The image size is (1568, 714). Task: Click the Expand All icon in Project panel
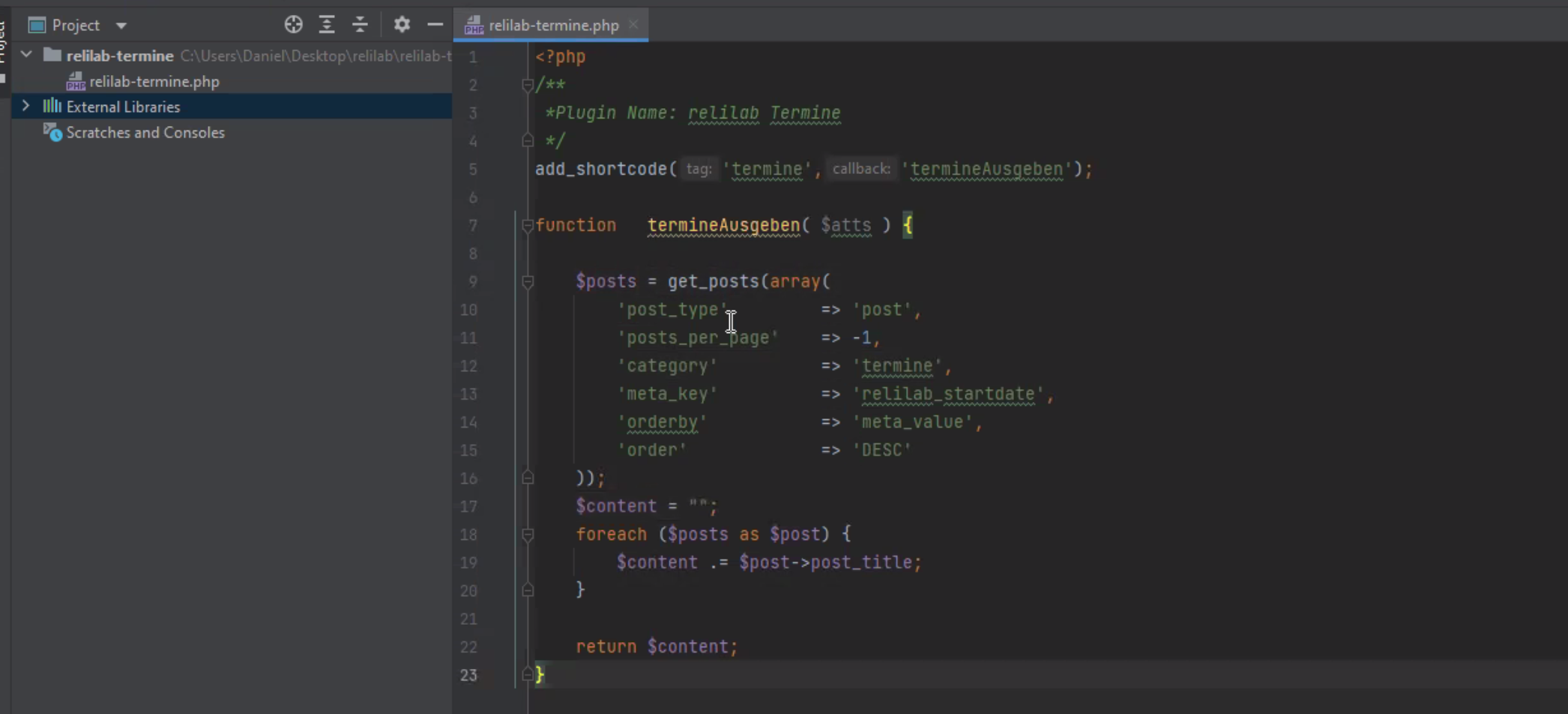tap(327, 25)
